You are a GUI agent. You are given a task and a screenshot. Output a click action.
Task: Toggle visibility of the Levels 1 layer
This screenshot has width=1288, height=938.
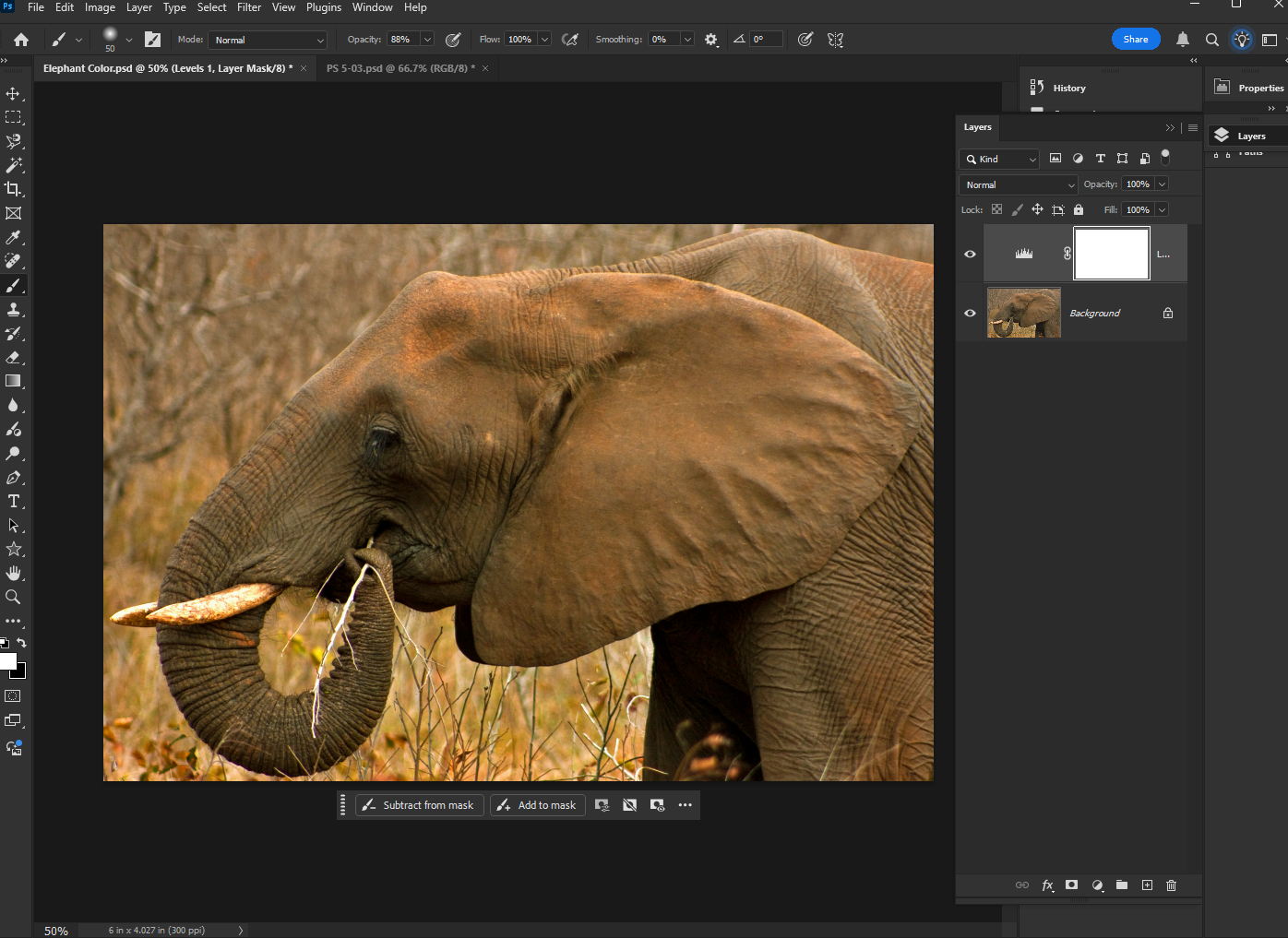point(970,255)
